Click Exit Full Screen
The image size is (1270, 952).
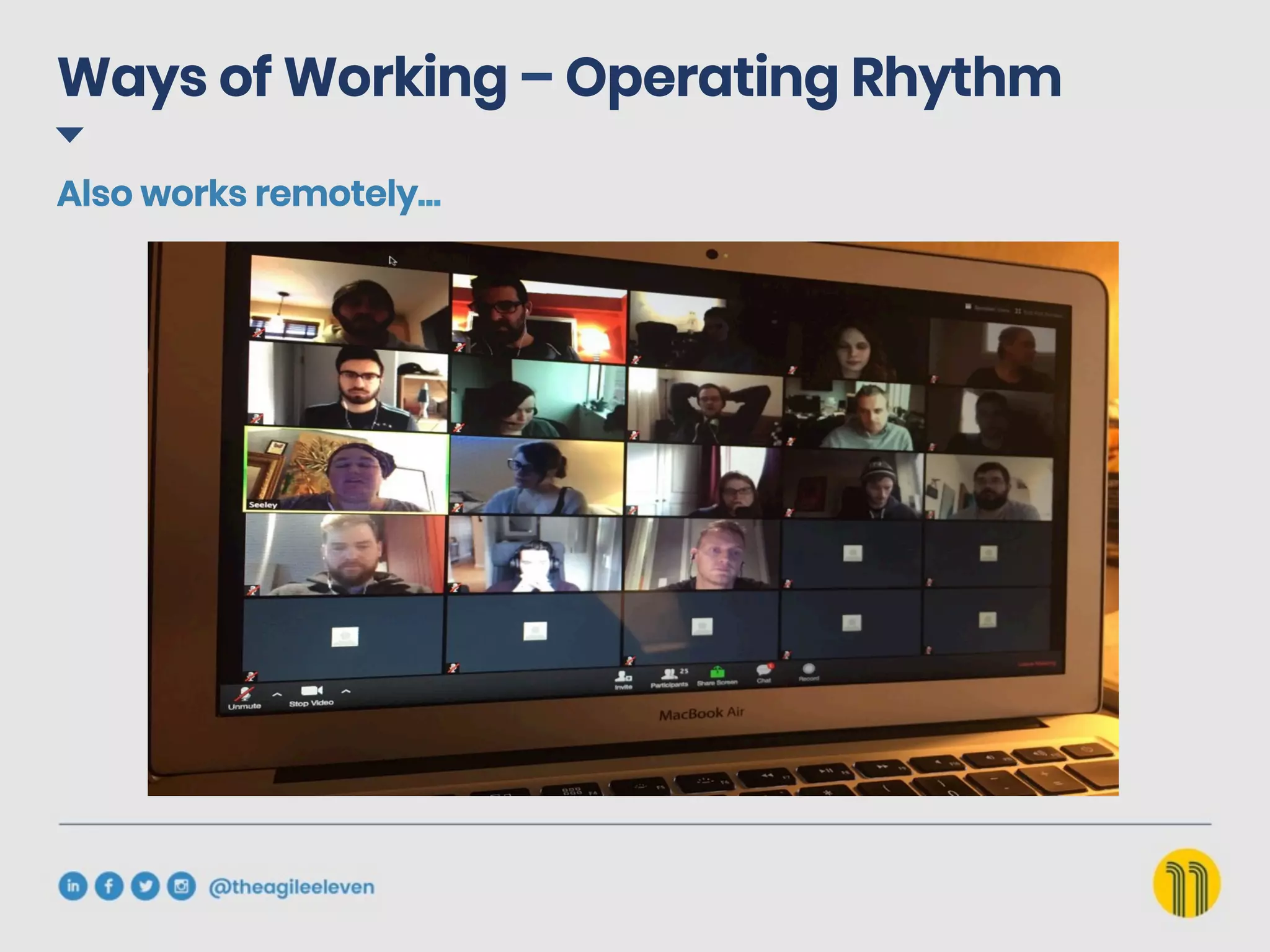pos(1039,313)
